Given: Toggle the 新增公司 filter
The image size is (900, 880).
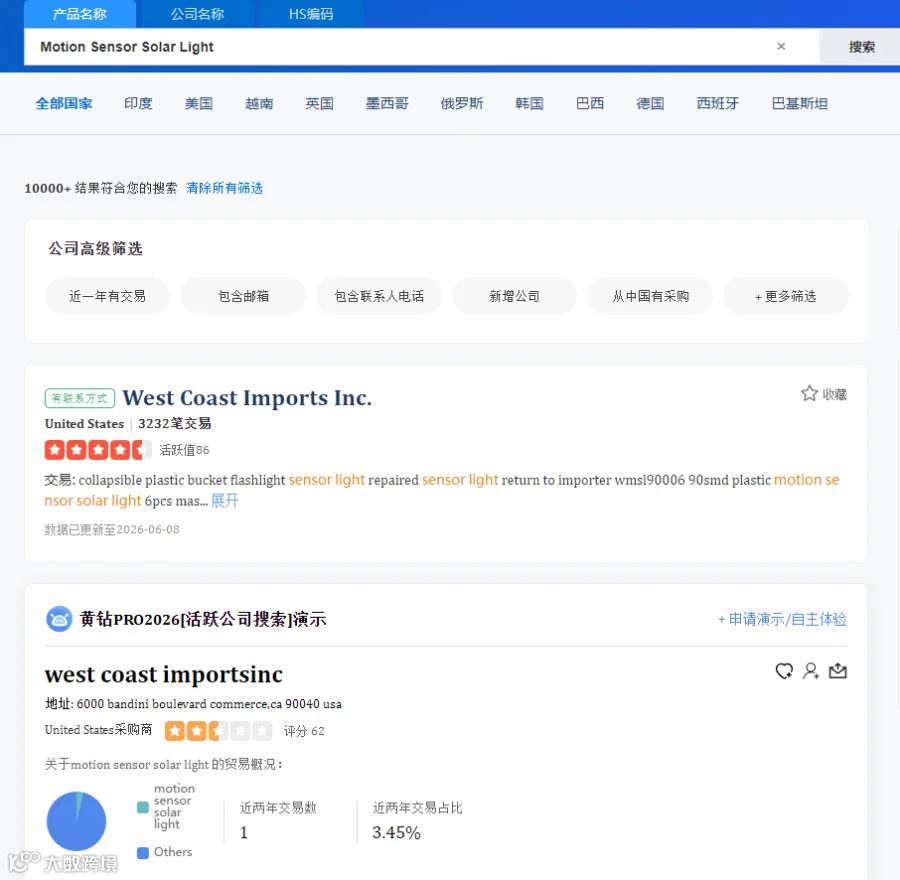Looking at the screenshot, I should [514, 296].
